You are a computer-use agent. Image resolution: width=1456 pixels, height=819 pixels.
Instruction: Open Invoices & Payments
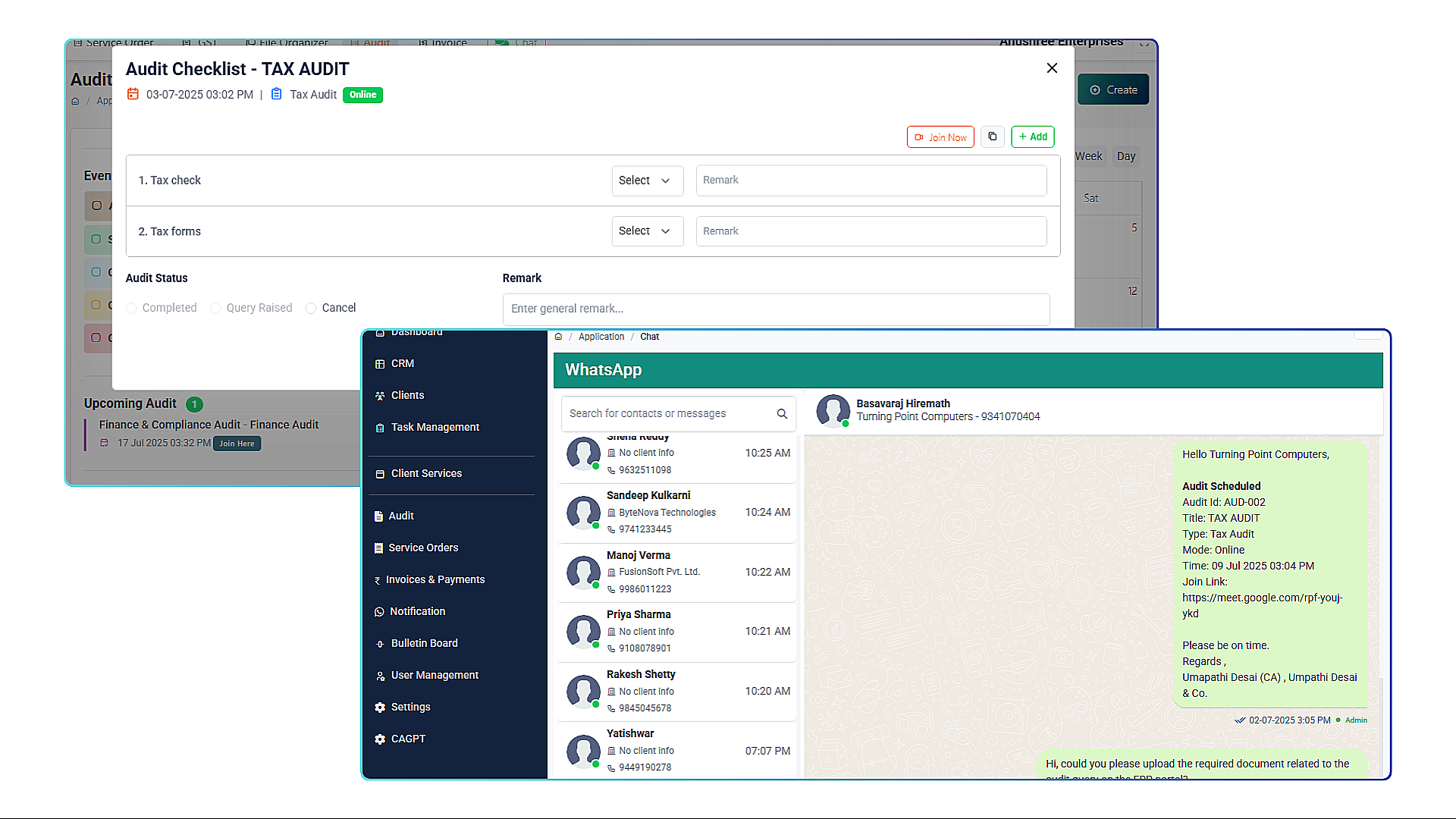point(435,579)
